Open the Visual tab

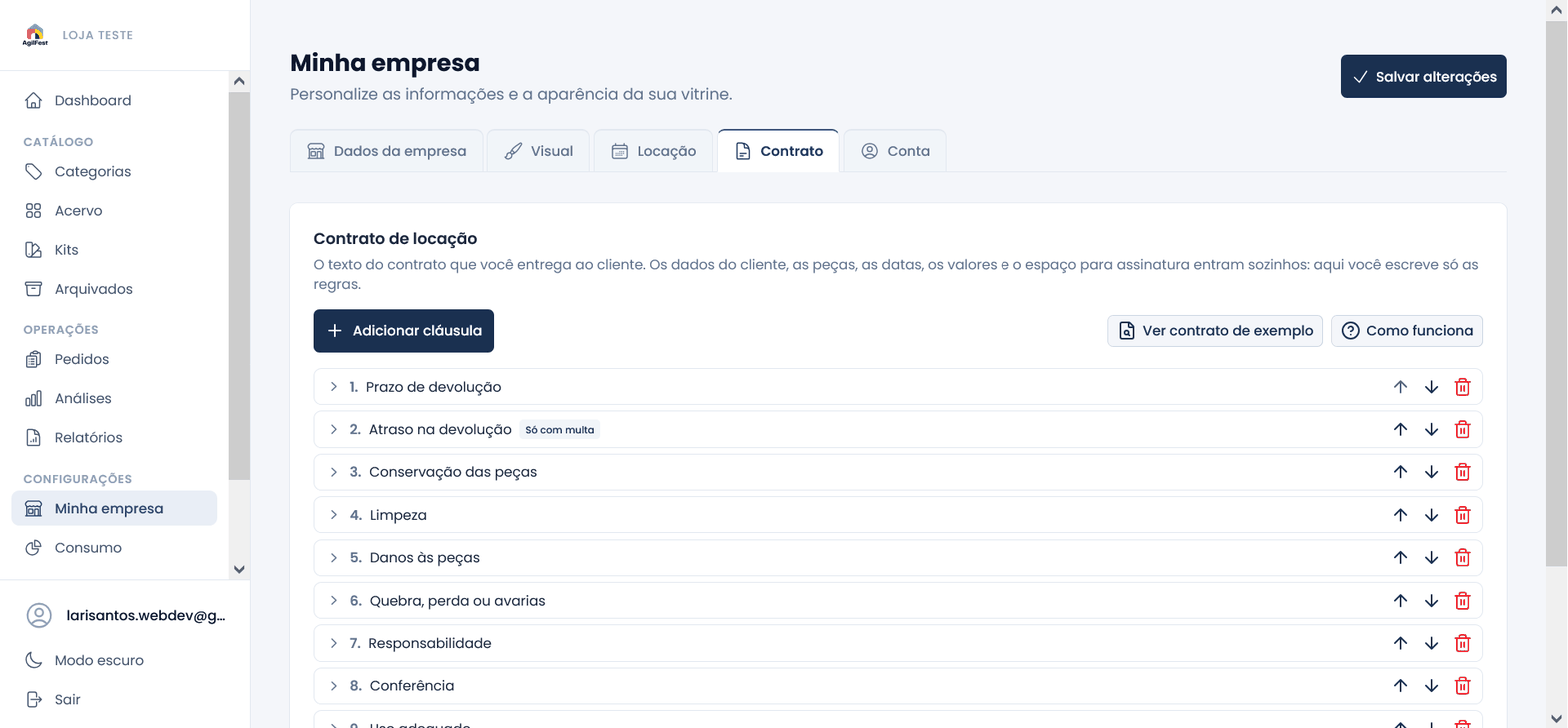(x=538, y=151)
